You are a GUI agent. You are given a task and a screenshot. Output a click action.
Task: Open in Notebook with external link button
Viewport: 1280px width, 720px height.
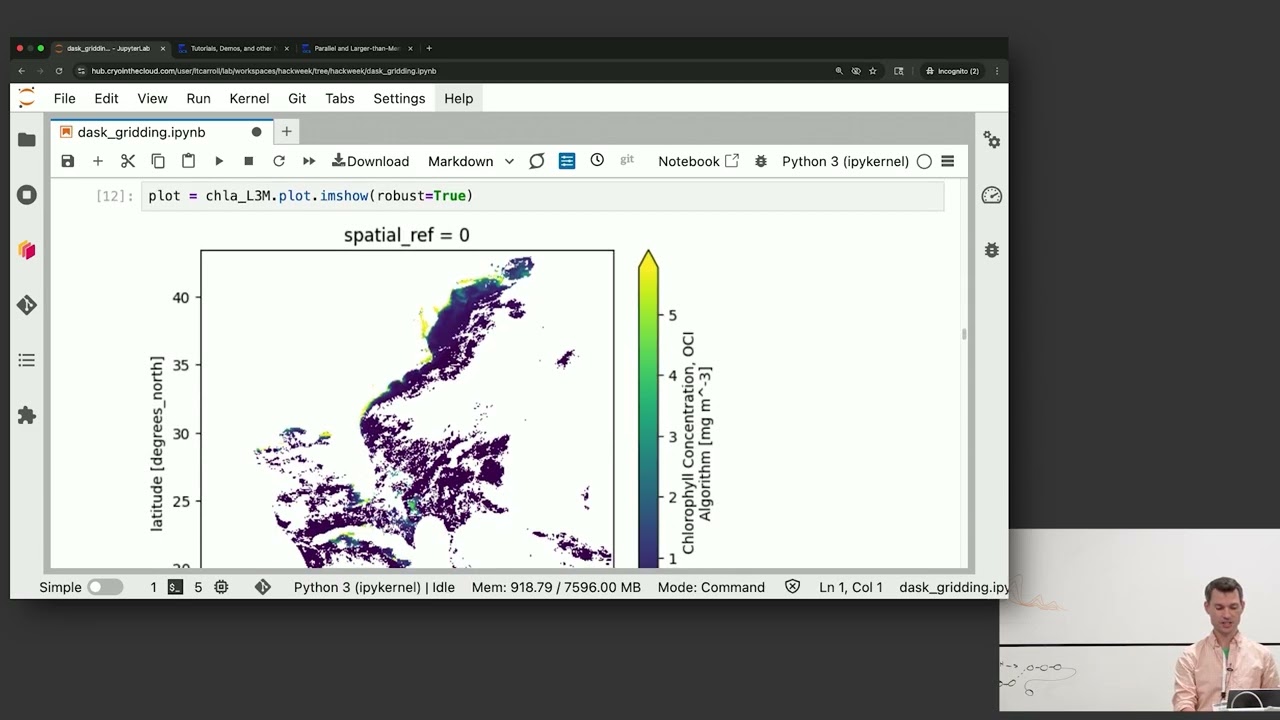698,161
